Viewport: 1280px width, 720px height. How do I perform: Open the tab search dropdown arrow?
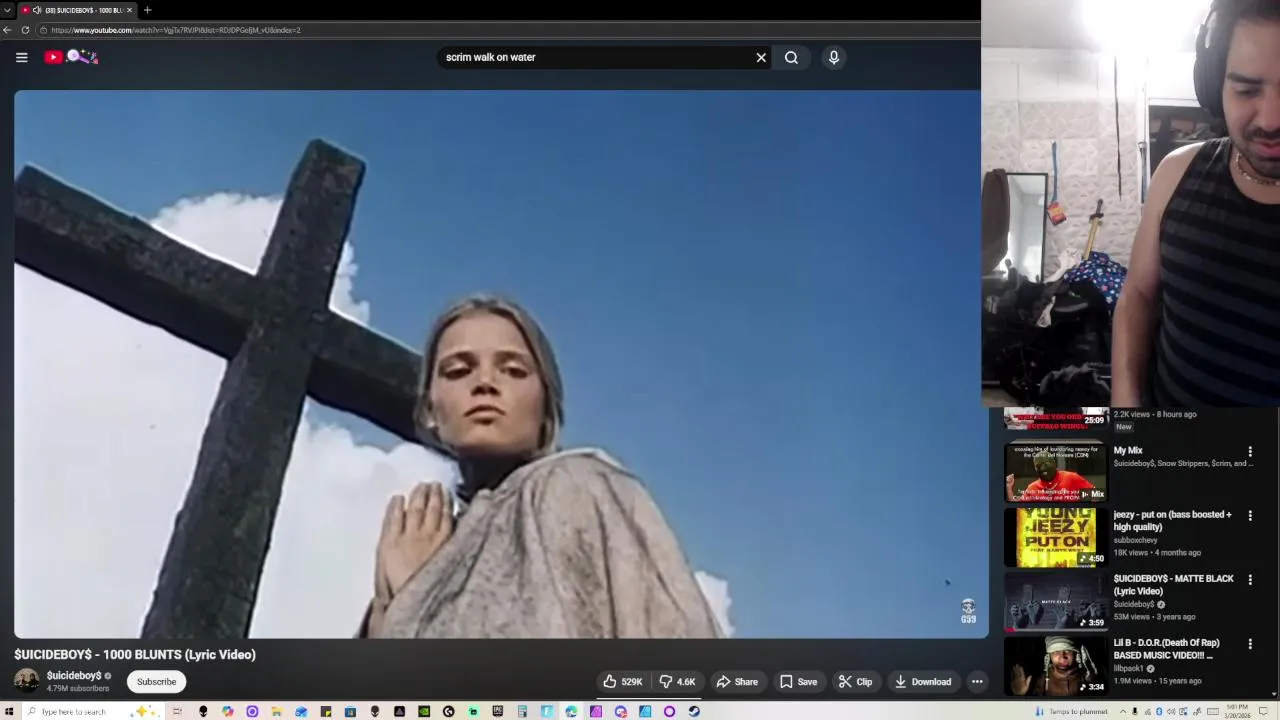click(x=7, y=10)
